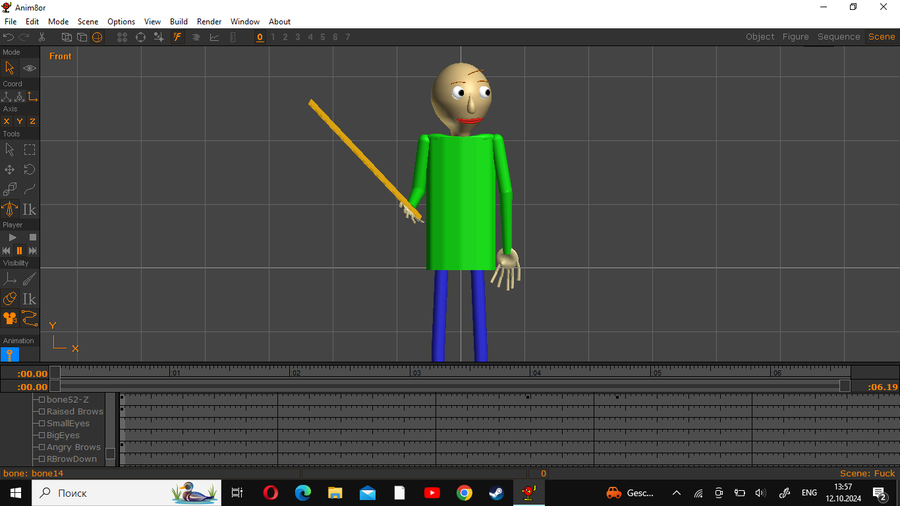
Task: Play the animation
Action: 13,238
